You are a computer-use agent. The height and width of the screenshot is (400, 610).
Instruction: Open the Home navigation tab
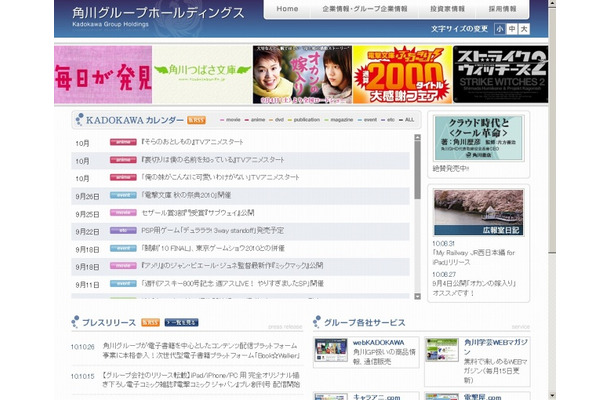point(287,9)
